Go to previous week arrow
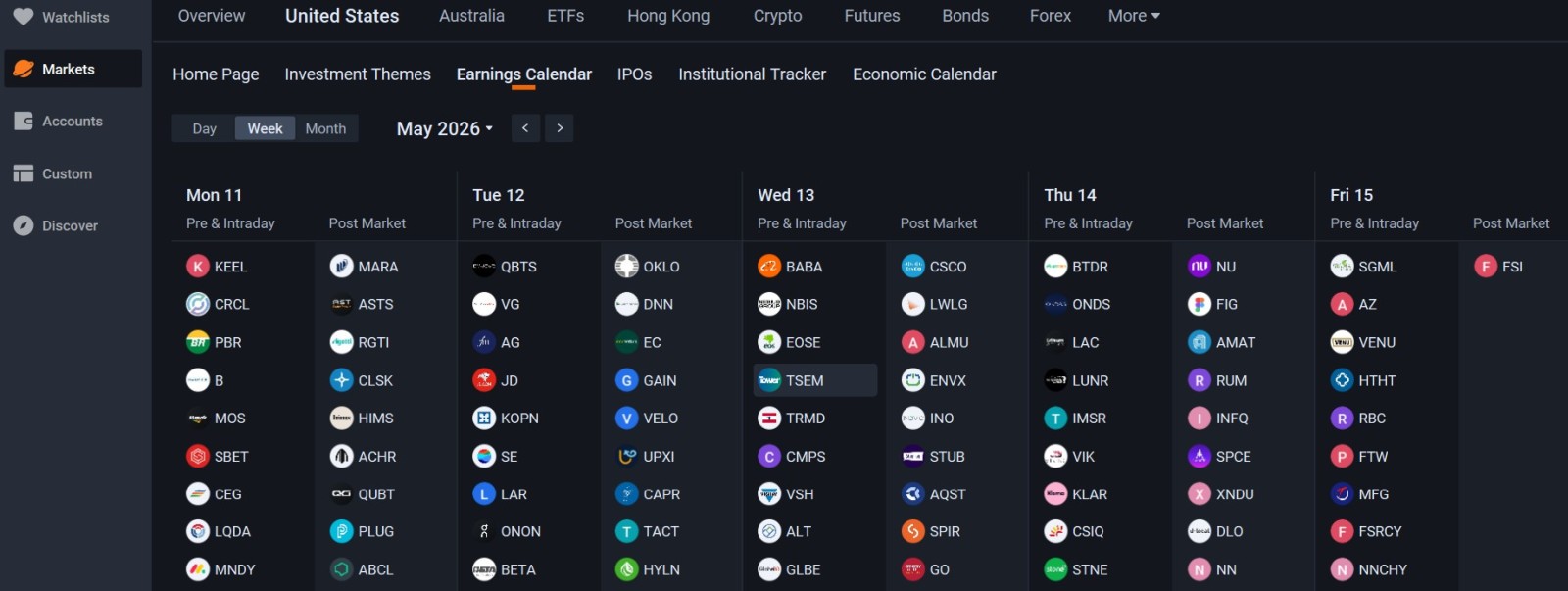1568x591 pixels. (x=525, y=128)
